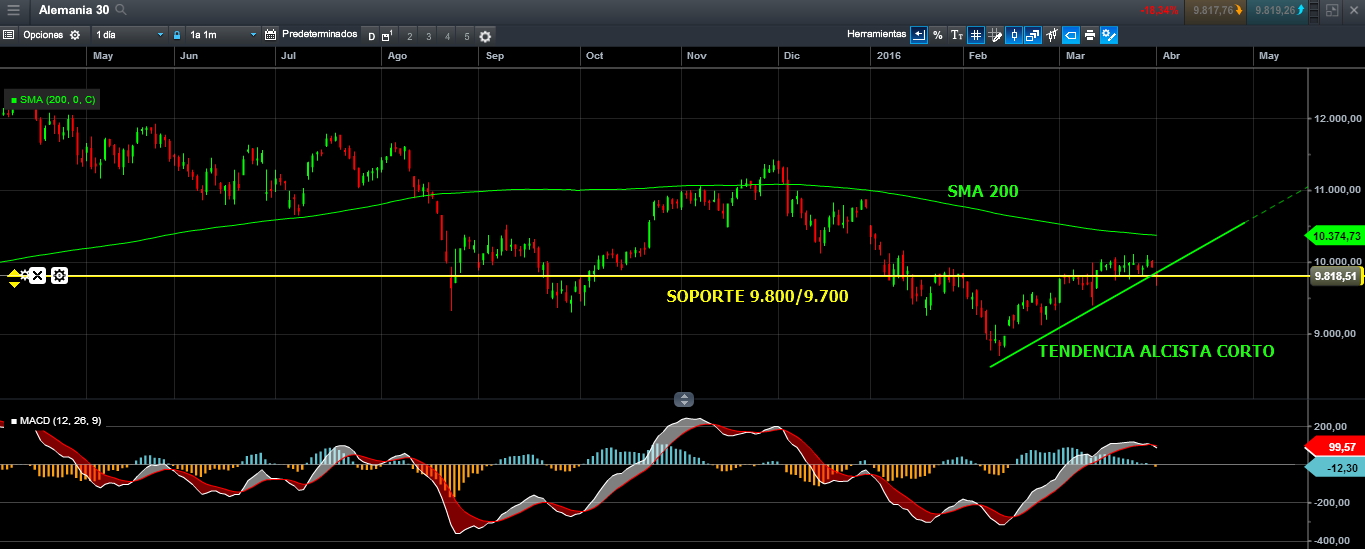Expand the 1 día interval dropdown
Image resolution: width=1365 pixels, height=549 pixels.
[128, 35]
